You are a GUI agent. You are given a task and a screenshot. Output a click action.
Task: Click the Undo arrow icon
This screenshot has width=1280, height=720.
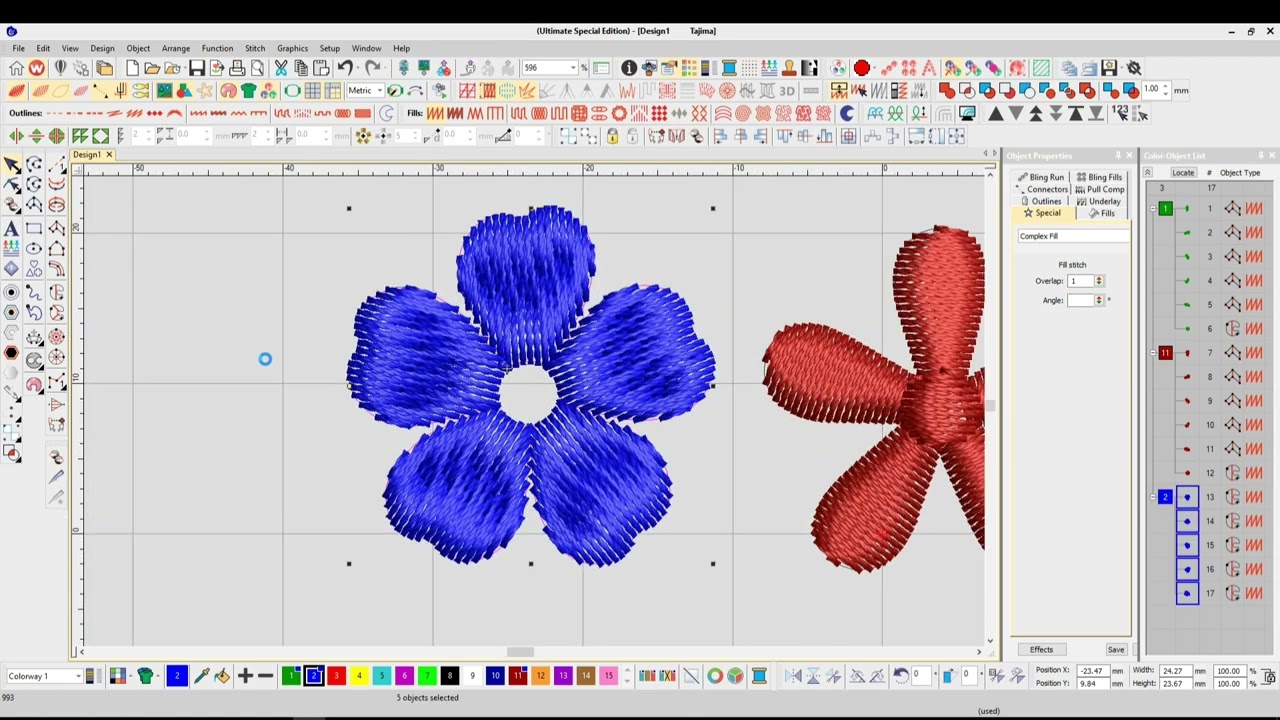point(346,68)
